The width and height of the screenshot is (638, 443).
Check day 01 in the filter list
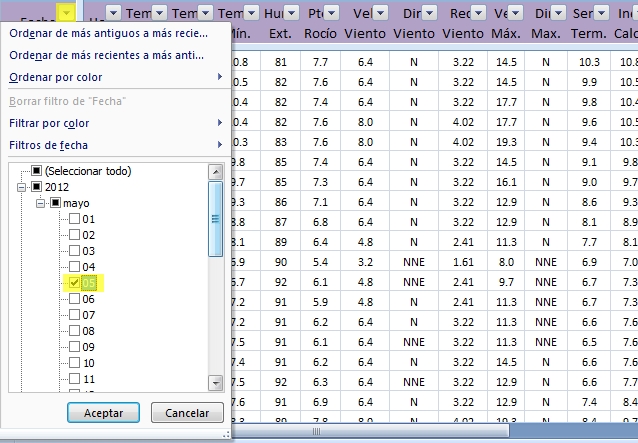click(x=74, y=219)
